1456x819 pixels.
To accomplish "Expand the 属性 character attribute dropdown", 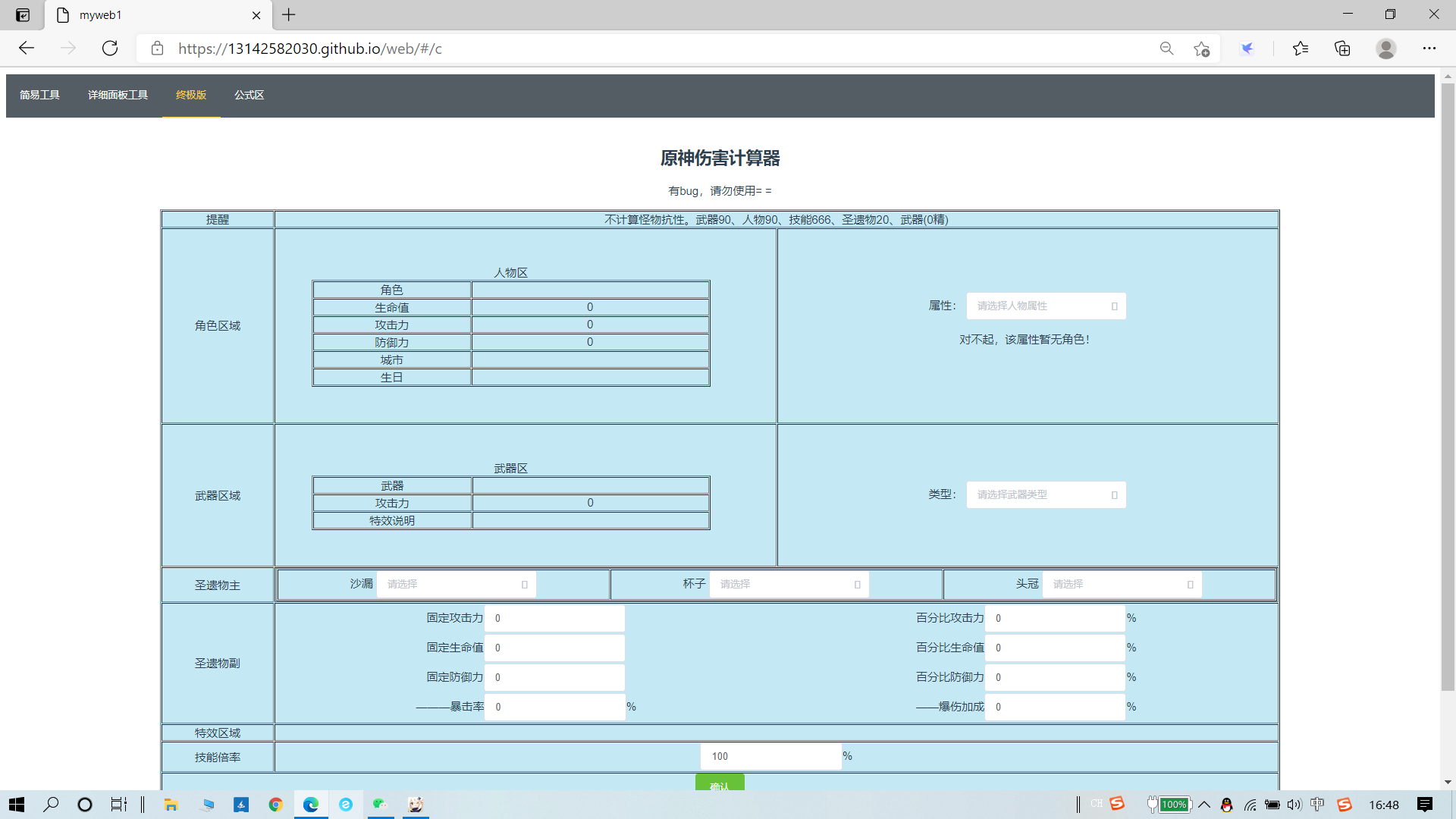I will coord(1046,306).
